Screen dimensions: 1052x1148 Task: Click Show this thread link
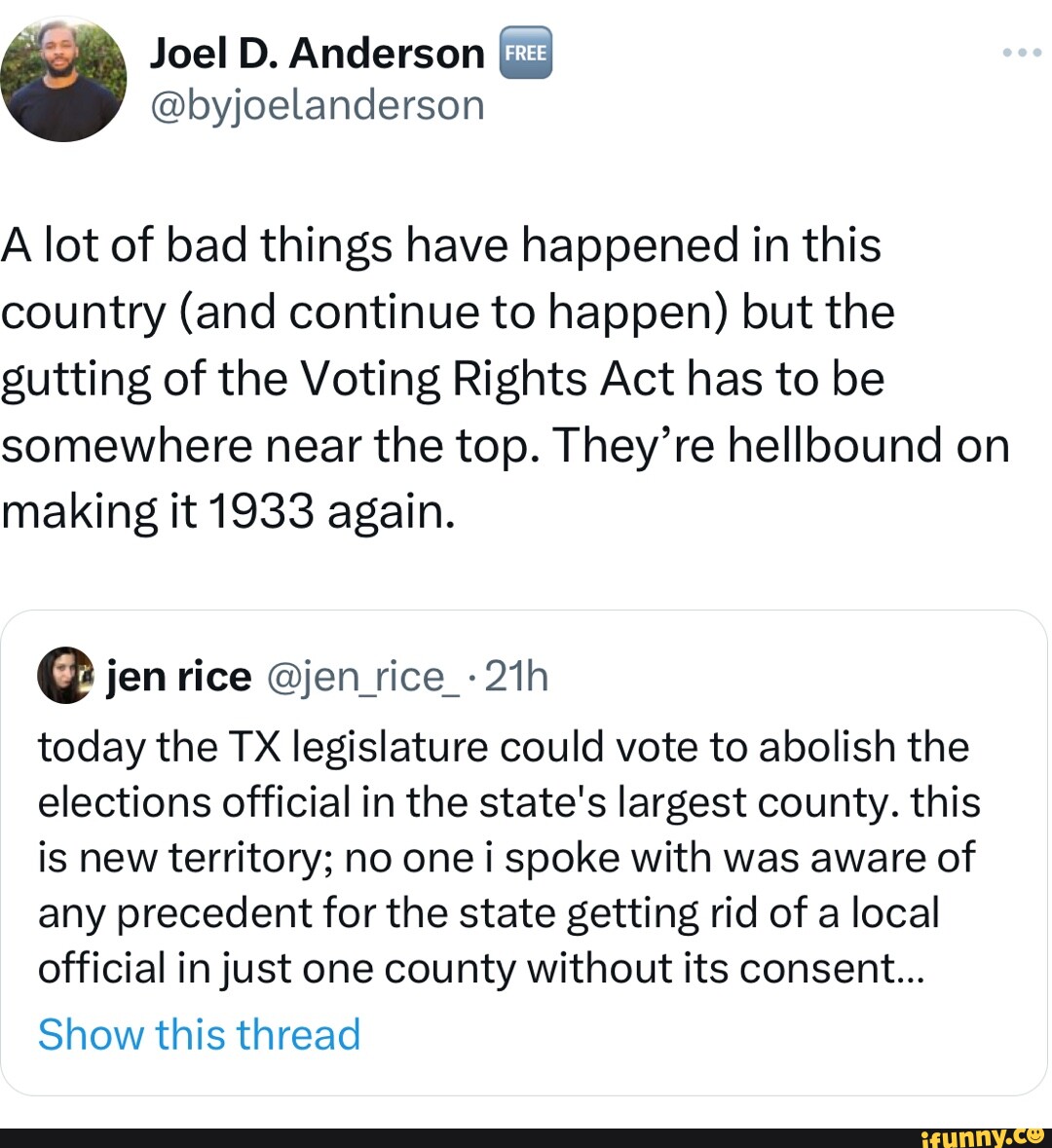tap(199, 1034)
